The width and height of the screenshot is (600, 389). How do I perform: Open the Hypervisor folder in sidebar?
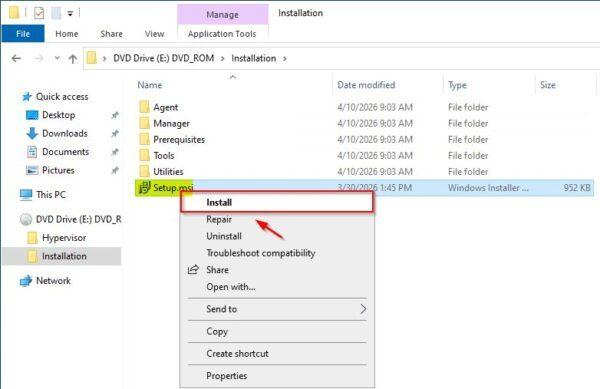click(64, 238)
